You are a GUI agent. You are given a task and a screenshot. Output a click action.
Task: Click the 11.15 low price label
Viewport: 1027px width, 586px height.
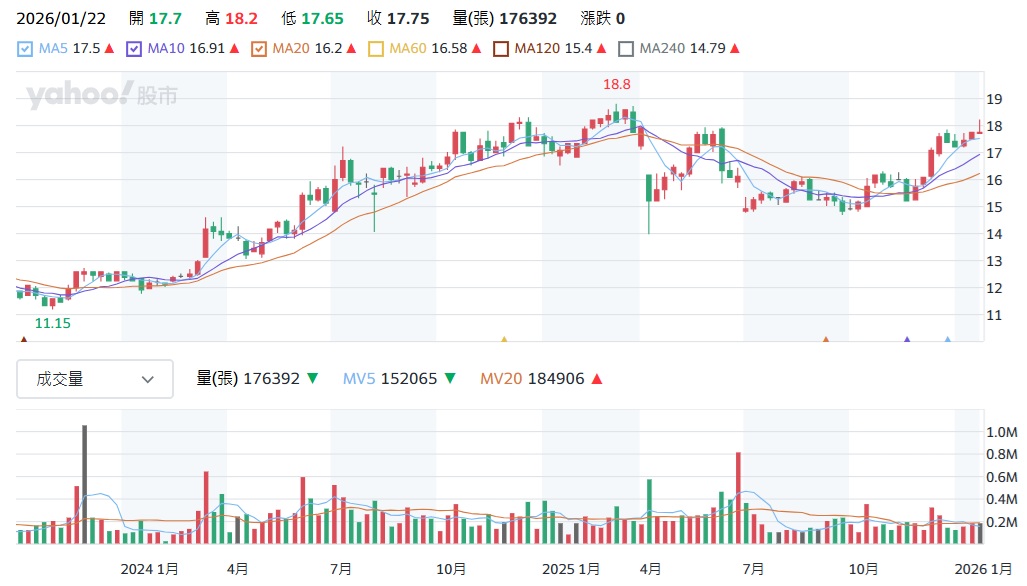click(51, 323)
